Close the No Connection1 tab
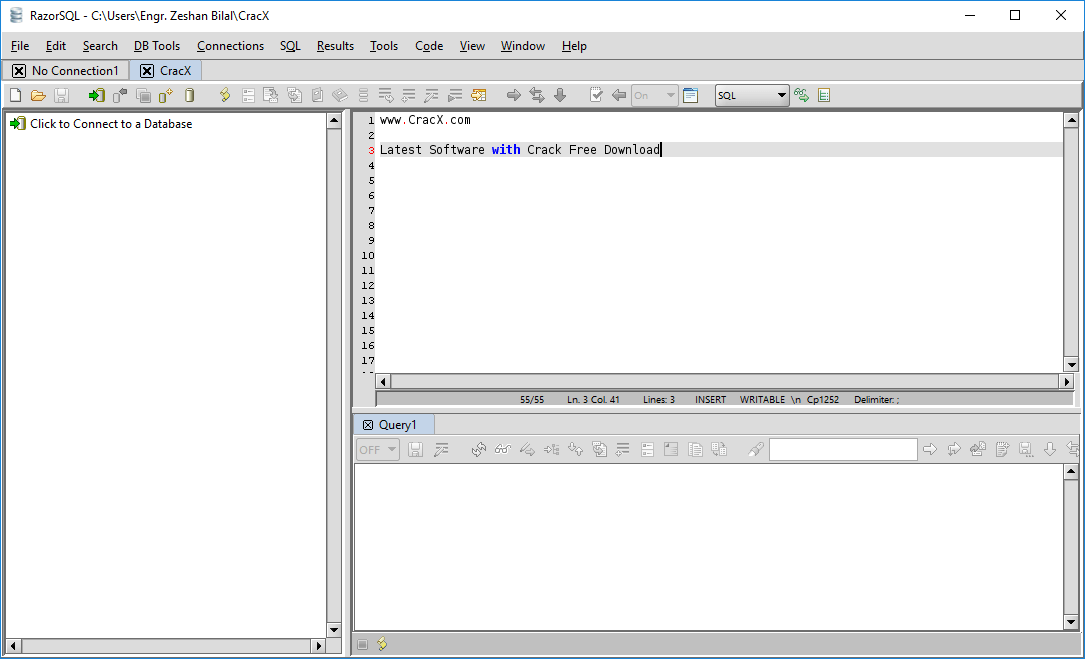 (x=19, y=71)
